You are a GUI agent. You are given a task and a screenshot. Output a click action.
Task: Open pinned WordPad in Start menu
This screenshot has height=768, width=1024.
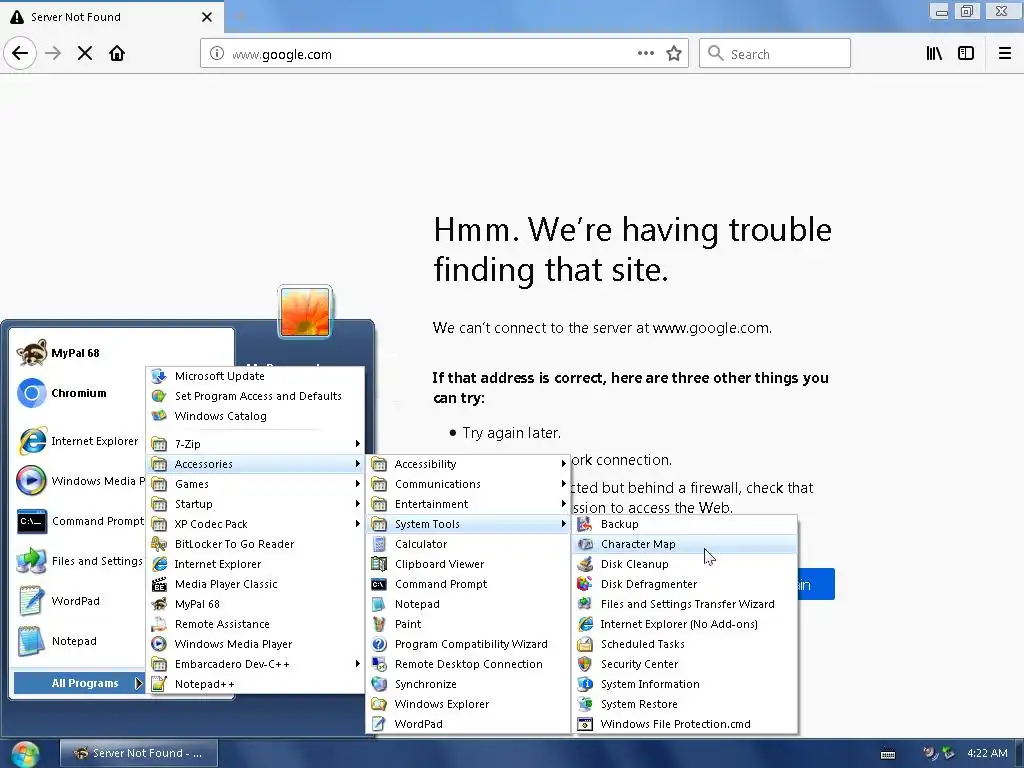[78, 601]
